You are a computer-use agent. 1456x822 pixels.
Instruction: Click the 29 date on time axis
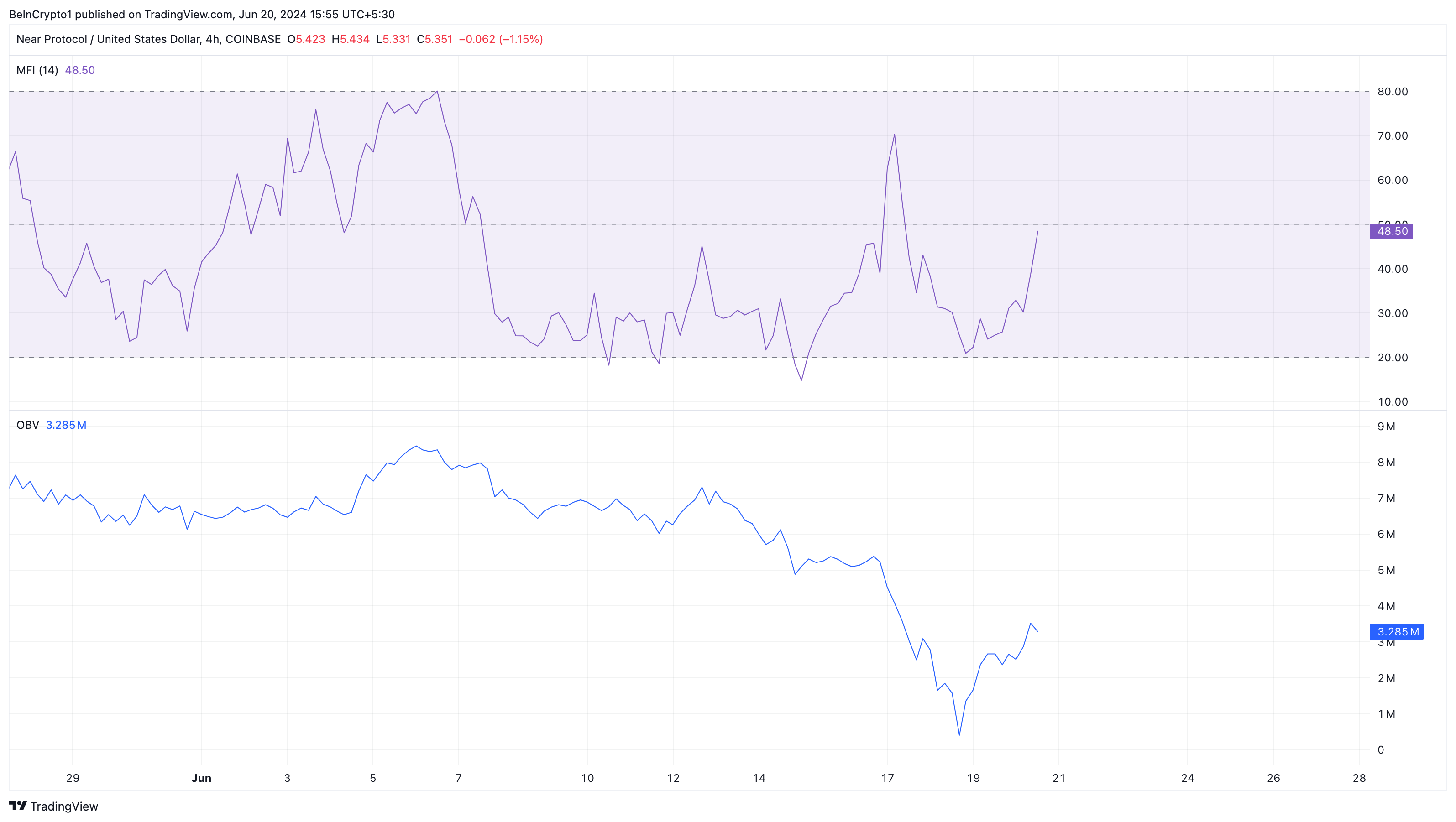pos(73,778)
